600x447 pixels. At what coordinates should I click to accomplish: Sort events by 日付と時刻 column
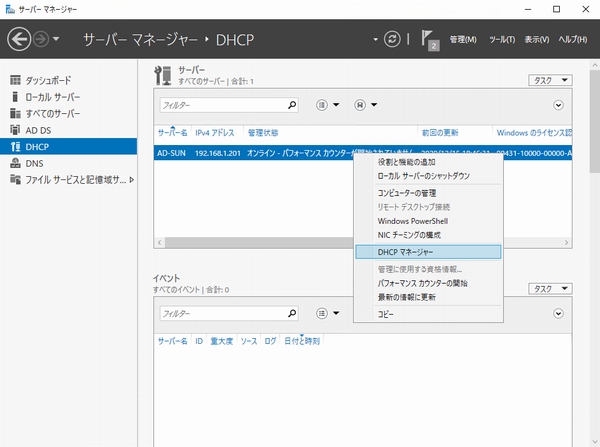point(302,341)
